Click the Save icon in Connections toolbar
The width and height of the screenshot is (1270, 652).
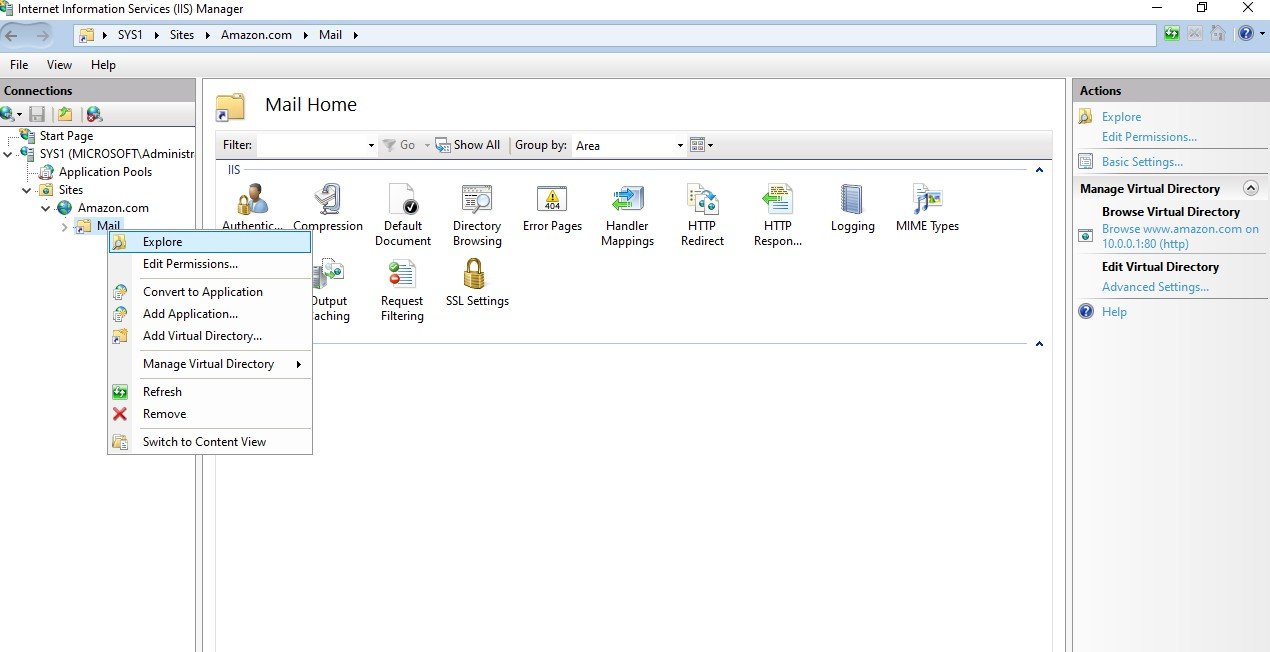click(37, 114)
